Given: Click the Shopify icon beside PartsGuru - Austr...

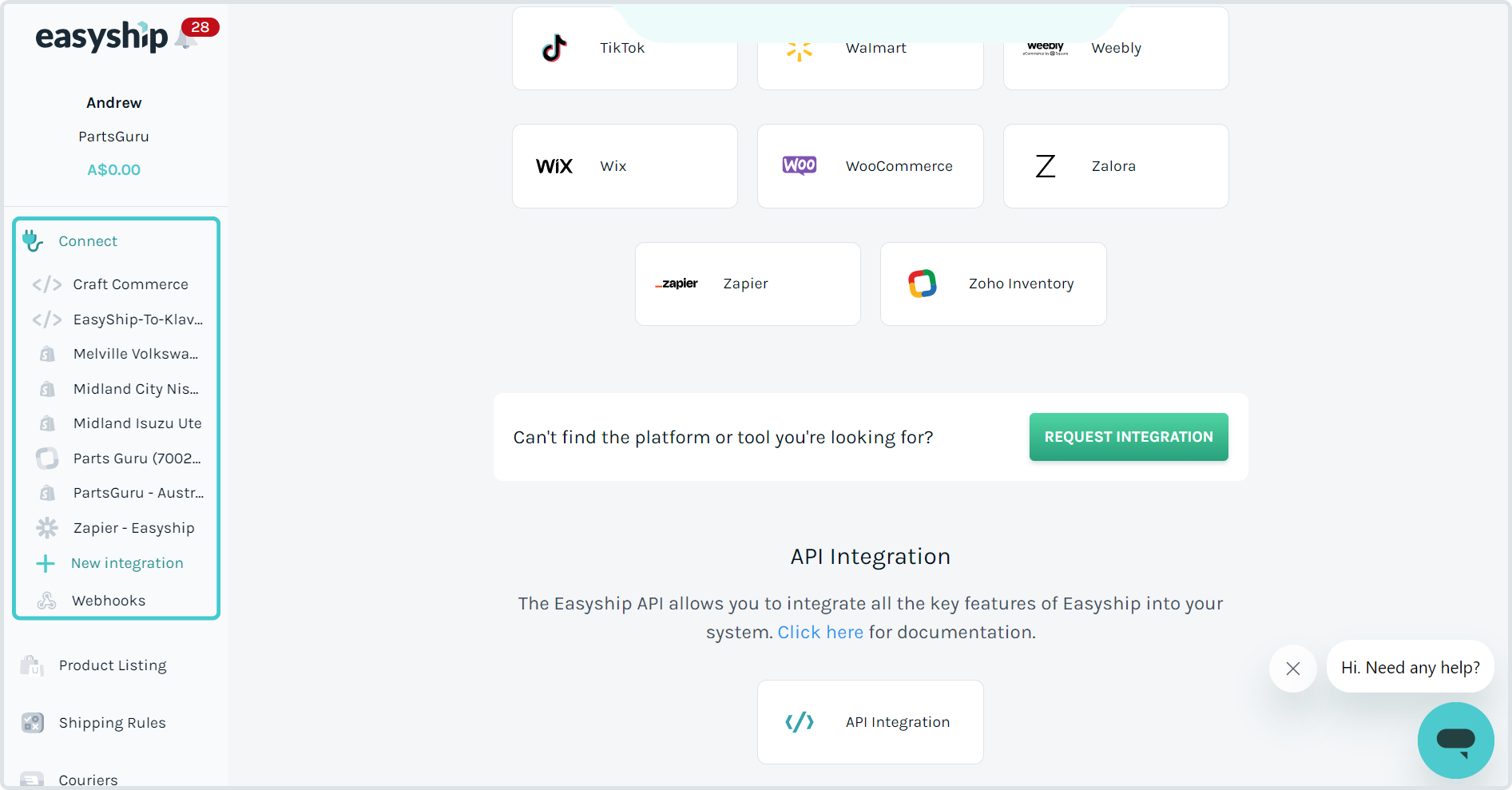Looking at the screenshot, I should [47, 493].
